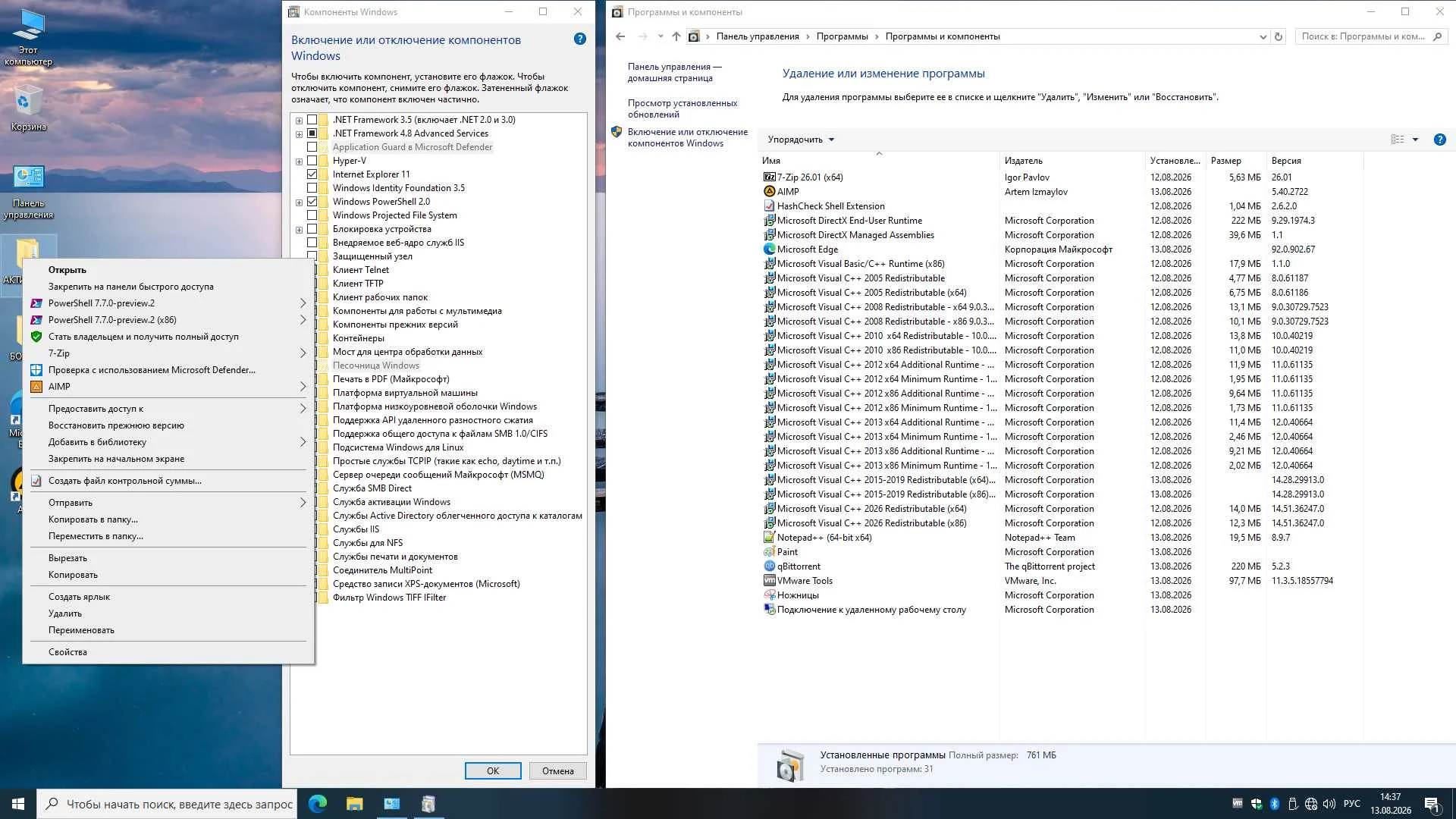
Task: Open notification center in taskbar
Action: (x=1432, y=804)
